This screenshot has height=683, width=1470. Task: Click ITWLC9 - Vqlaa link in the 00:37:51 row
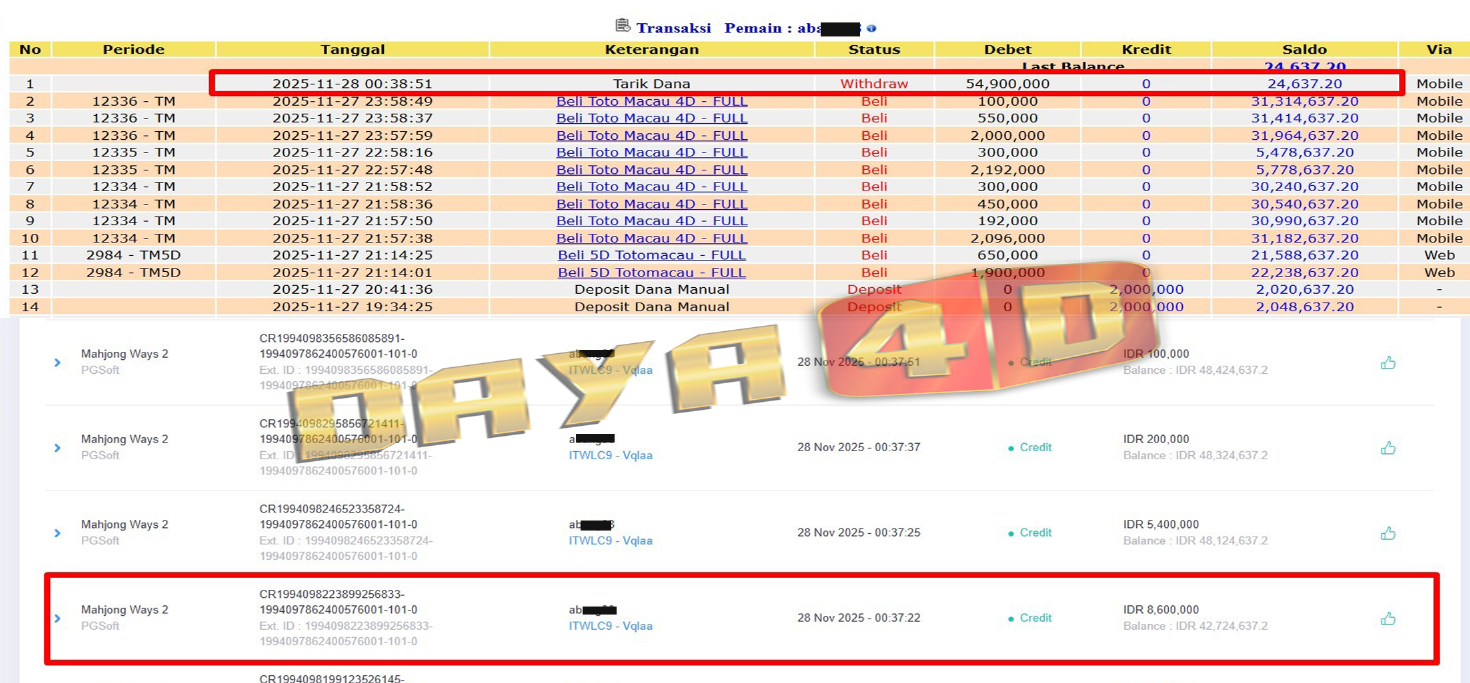click(x=610, y=371)
